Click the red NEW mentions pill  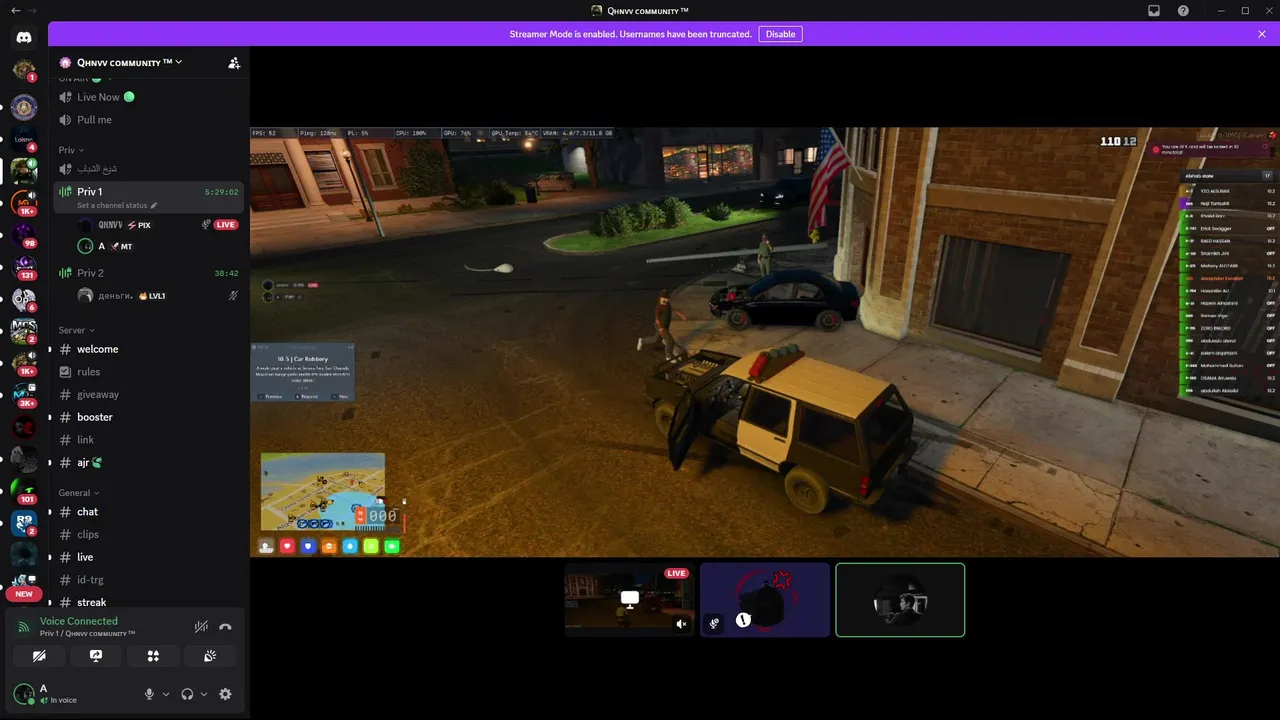(24, 594)
